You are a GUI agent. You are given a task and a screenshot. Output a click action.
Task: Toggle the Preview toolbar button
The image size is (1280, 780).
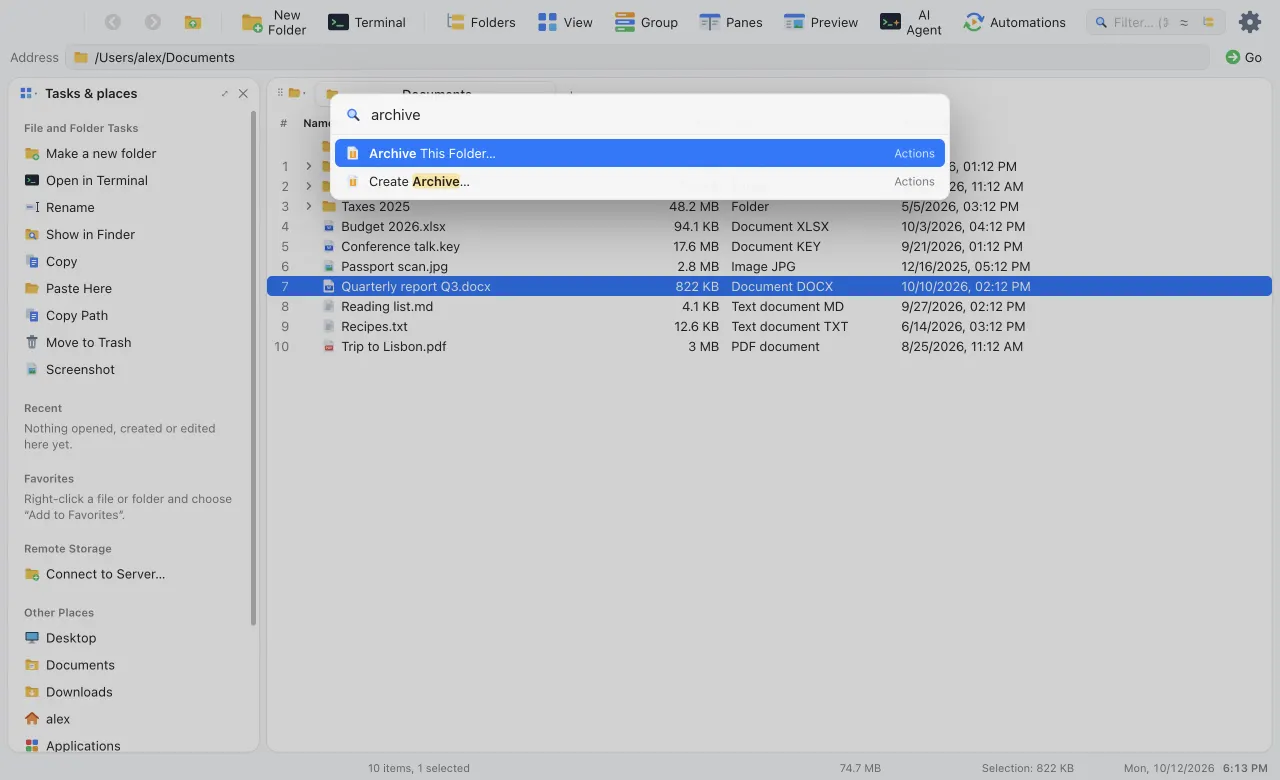(821, 22)
